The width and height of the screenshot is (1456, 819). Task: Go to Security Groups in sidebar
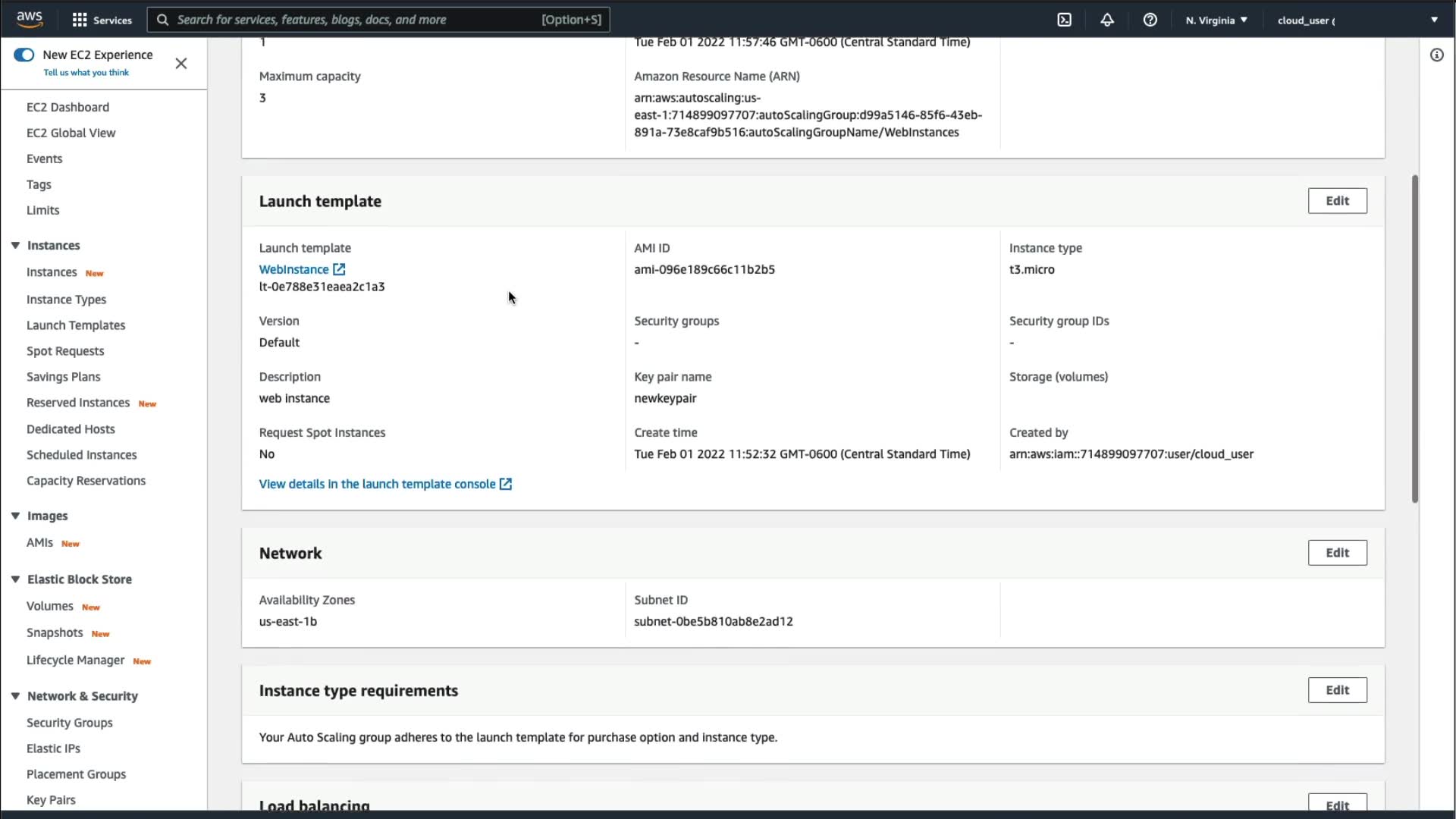pos(69,723)
